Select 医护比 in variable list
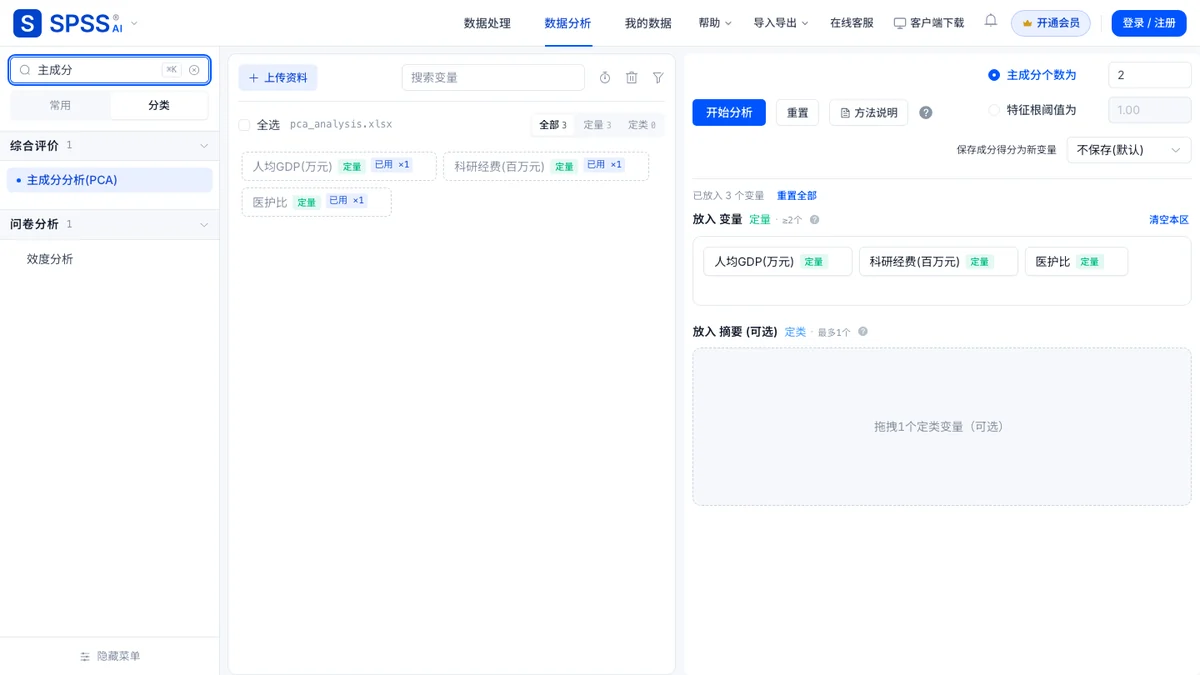This screenshot has height=675, width=1200. (x=316, y=202)
